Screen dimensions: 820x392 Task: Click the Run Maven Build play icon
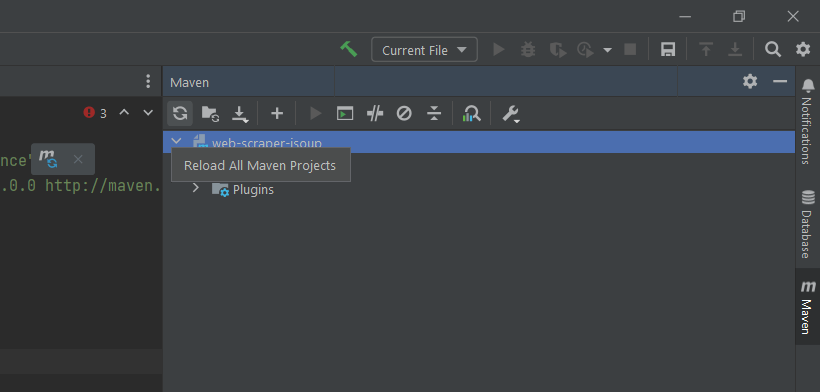(x=315, y=113)
